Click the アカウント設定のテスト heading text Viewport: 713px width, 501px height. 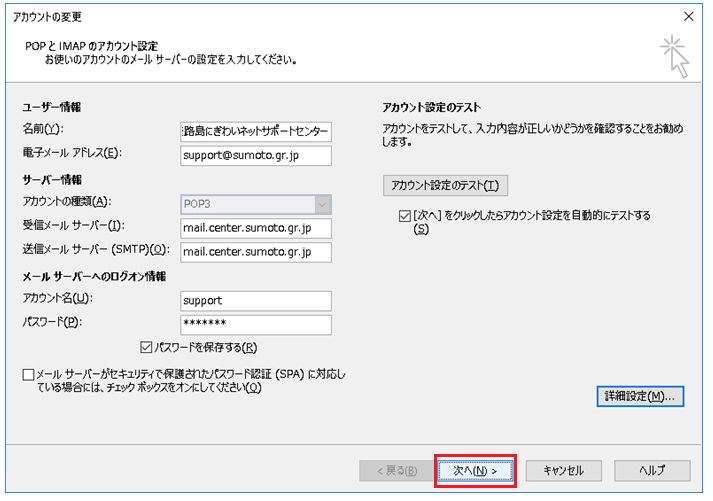432,107
